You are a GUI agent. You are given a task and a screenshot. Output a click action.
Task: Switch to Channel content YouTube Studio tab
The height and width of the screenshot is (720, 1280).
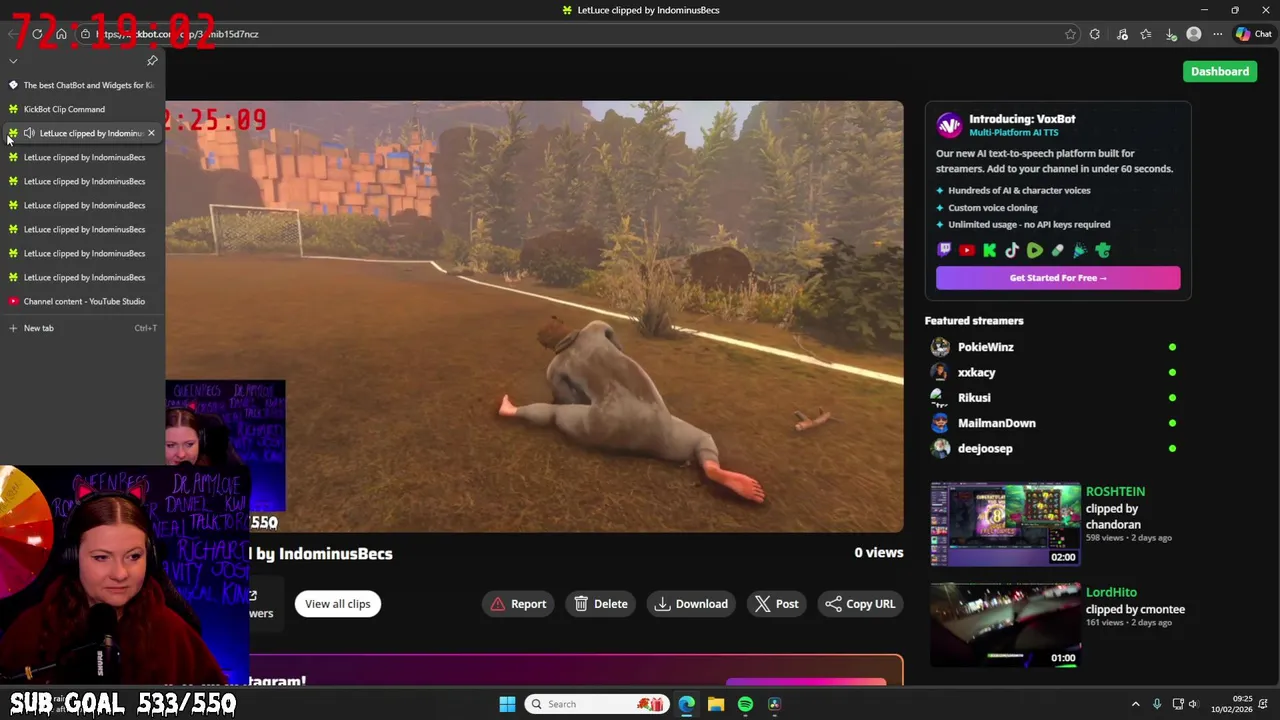point(82,301)
